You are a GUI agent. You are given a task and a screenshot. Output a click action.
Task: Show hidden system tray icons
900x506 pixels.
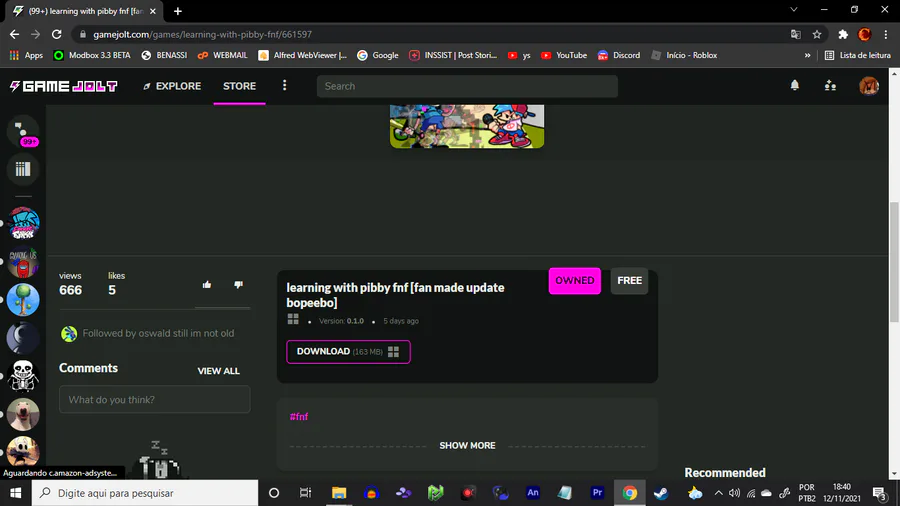(719, 493)
